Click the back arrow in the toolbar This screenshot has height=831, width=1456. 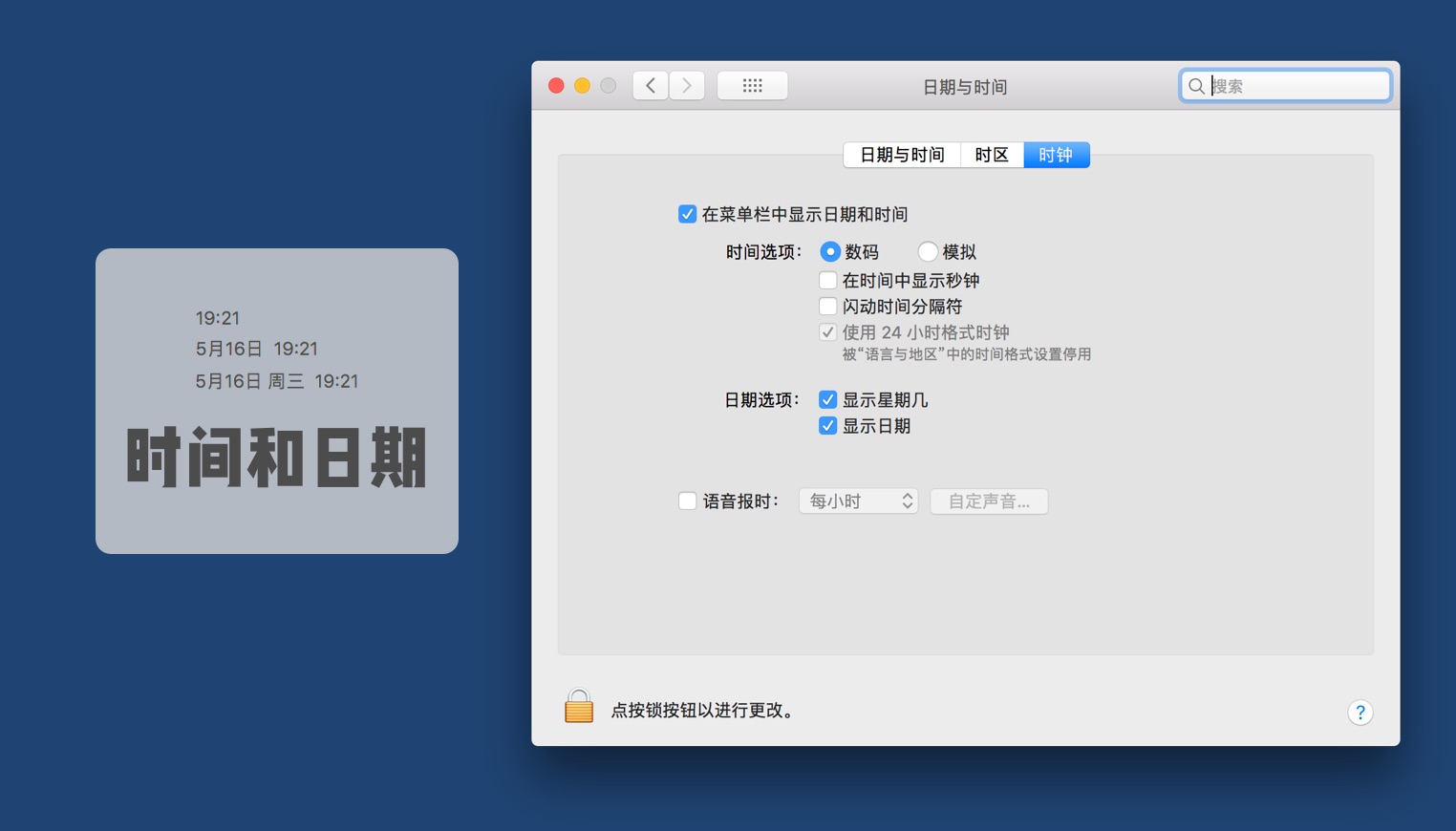(651, 86)
